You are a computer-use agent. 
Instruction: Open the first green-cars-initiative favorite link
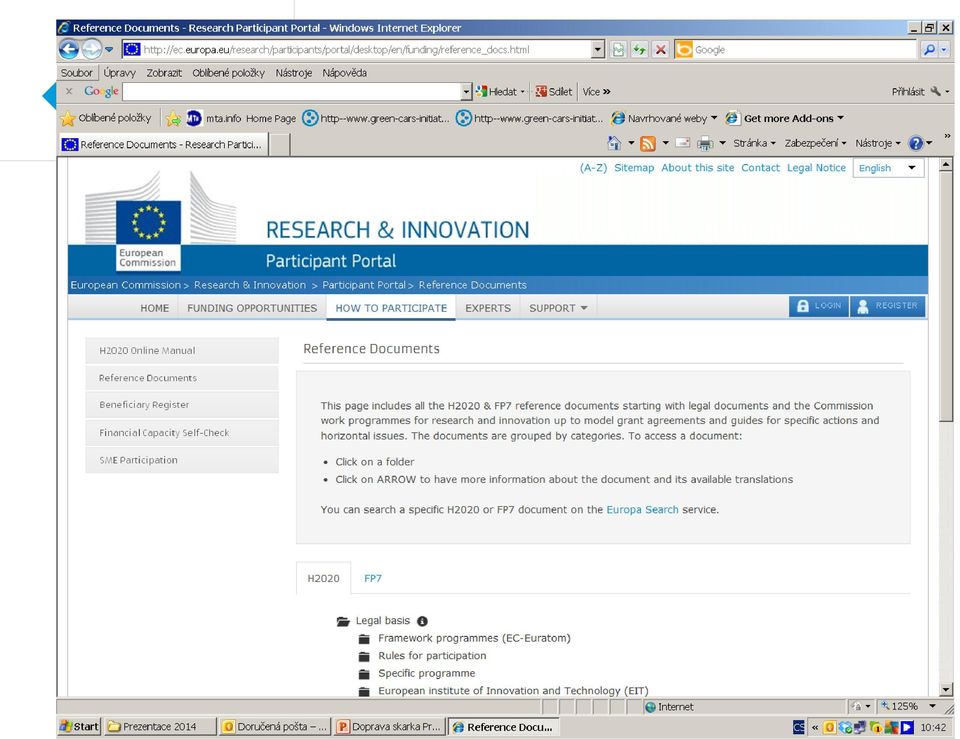point(376,118)
